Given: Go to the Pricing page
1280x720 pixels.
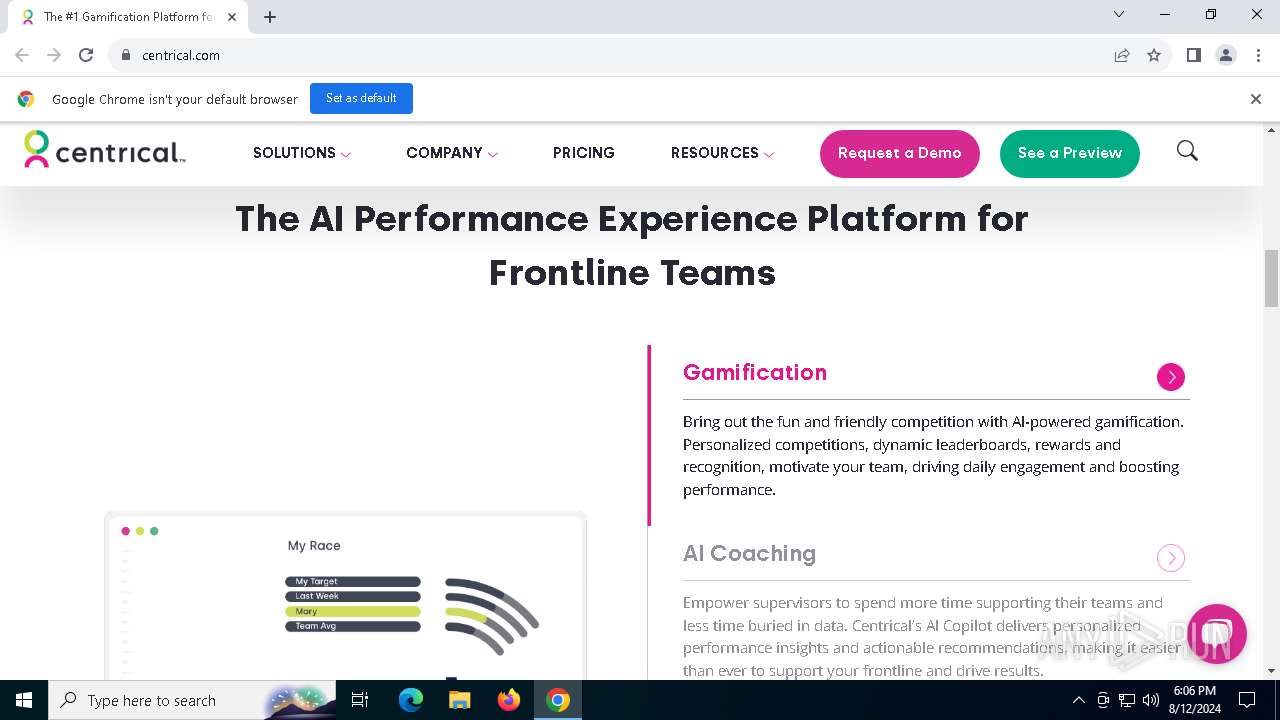Looking at the screenshot, I should [x=584, y=153].
